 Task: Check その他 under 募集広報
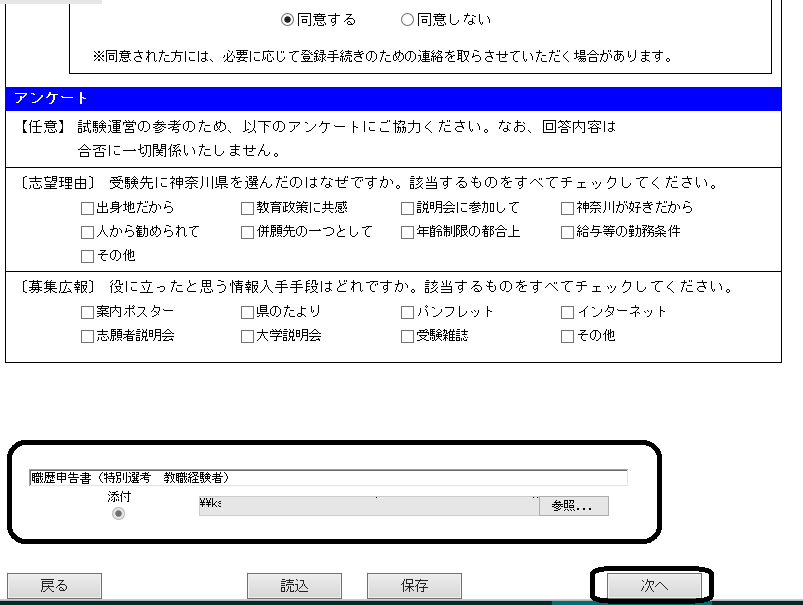pyautogui.click(x=567, y=336)
